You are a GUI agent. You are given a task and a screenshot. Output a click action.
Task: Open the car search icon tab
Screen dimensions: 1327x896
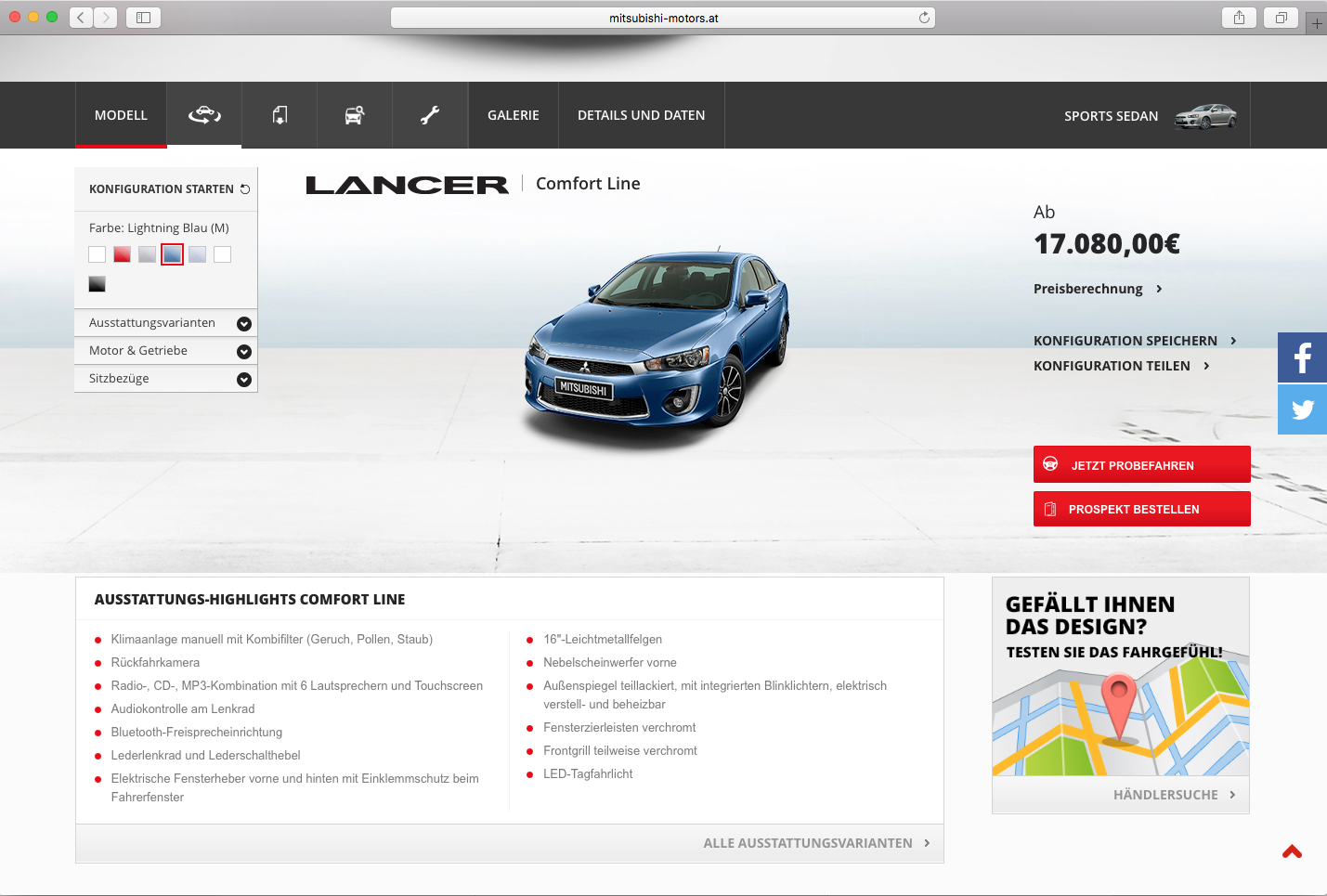coord(355,115)
